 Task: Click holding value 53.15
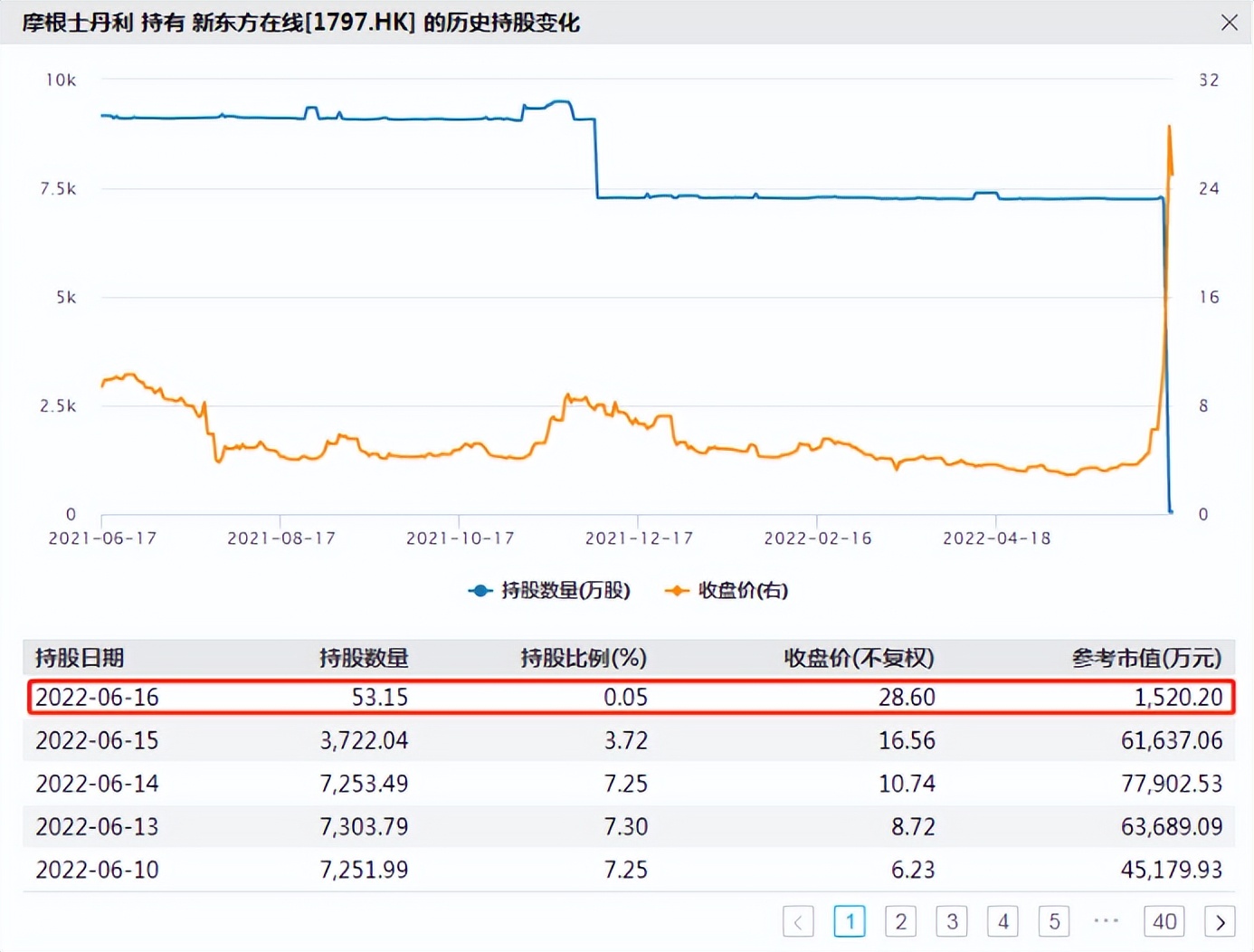(x=380, y=697)
